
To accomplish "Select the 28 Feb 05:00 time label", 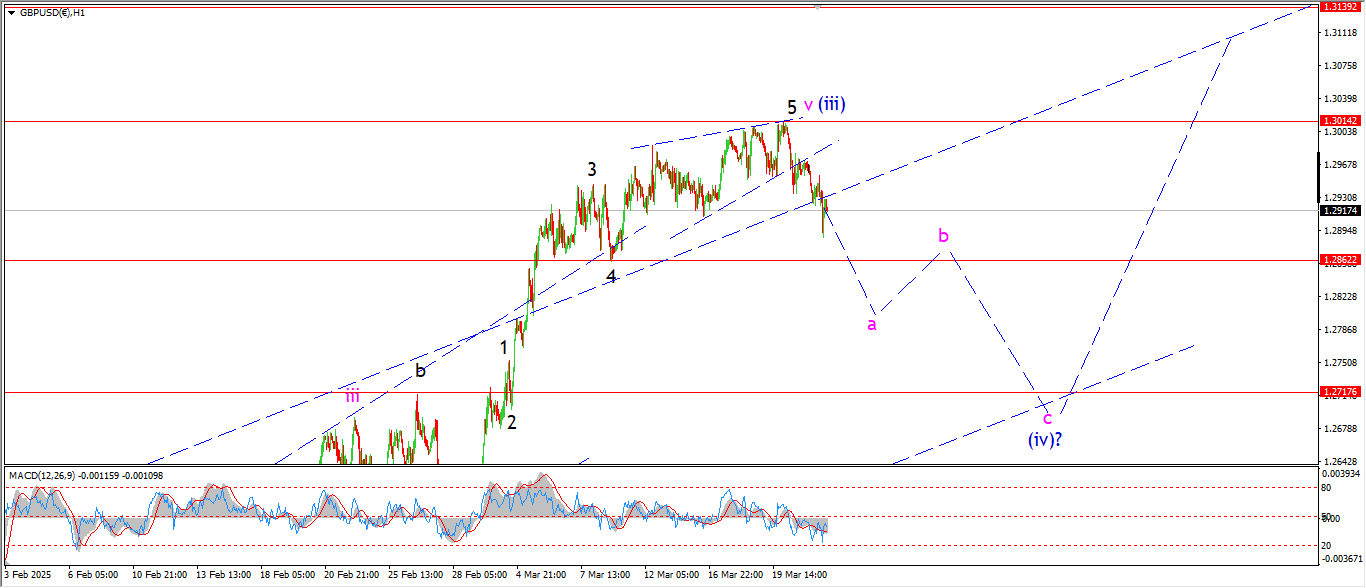I will click(x=478, y=576).
